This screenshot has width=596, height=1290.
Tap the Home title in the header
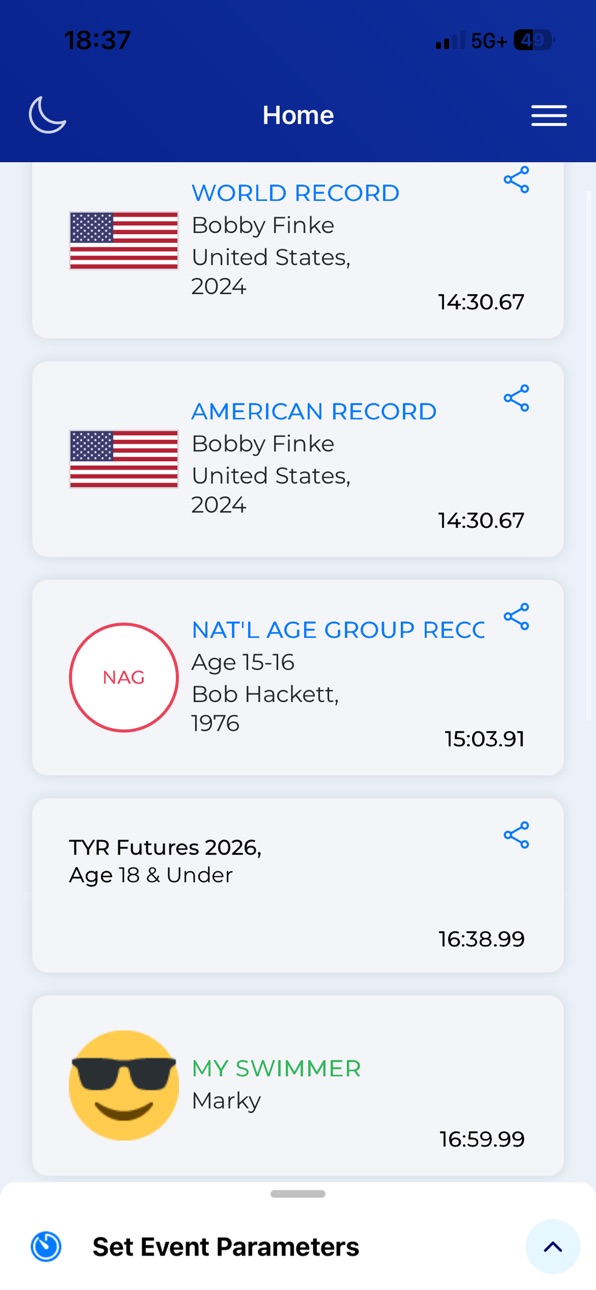point(298,115)
